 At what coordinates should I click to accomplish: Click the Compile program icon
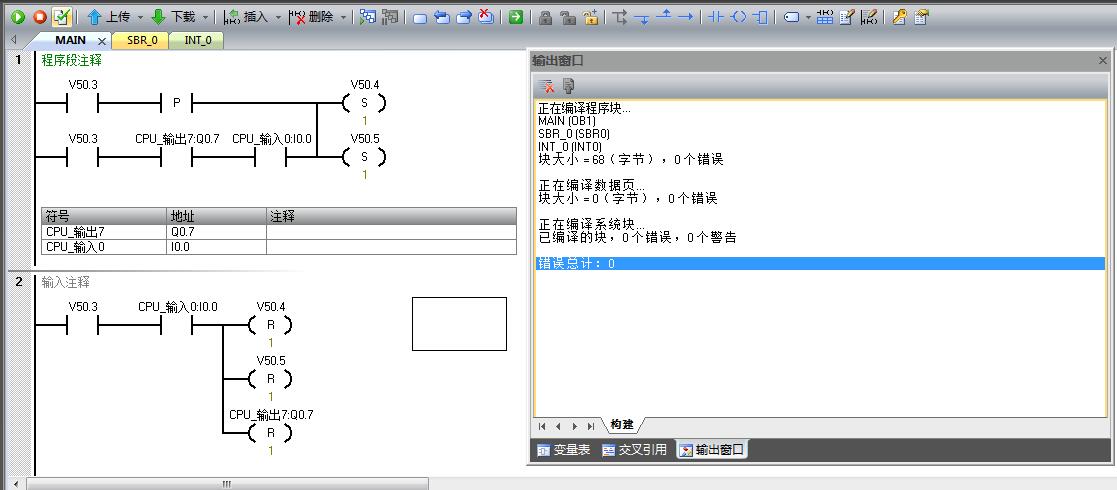point(62,17)
